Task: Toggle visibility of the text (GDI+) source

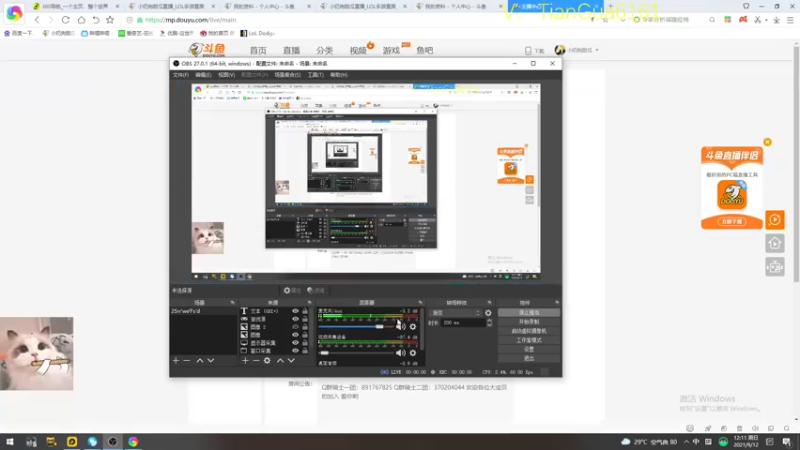Action: click(295, 311)
